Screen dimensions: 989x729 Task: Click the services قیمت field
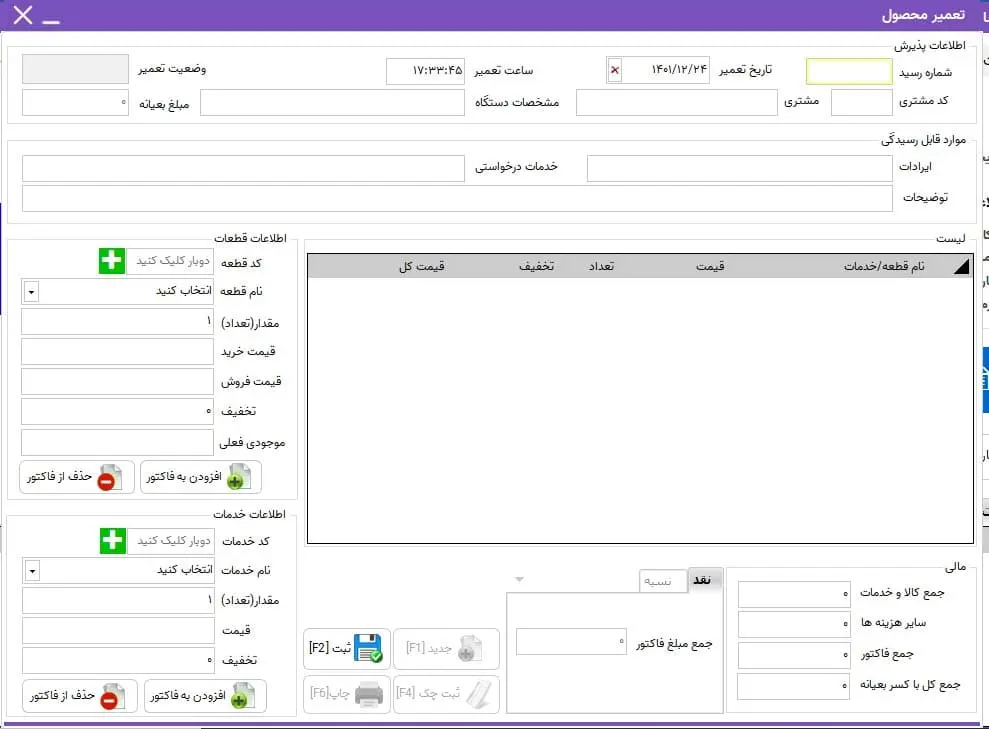(118, 631)
